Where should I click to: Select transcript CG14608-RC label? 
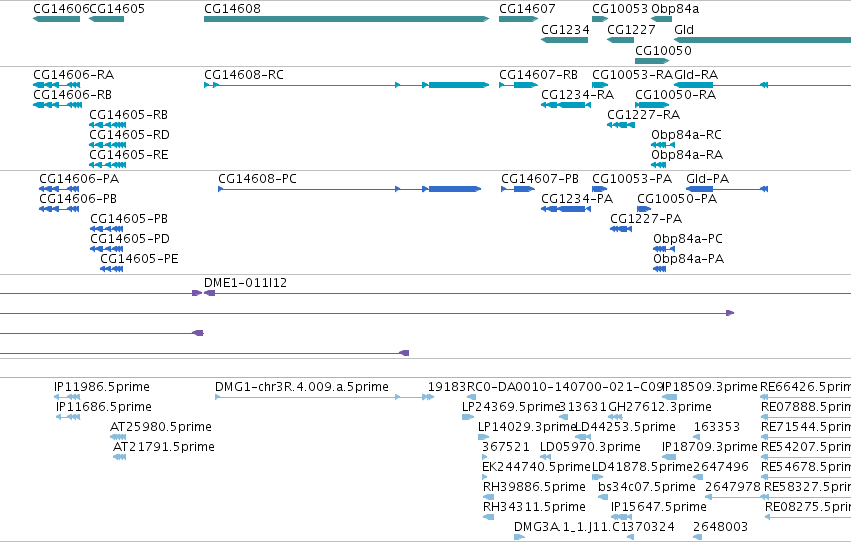[244, 74]
